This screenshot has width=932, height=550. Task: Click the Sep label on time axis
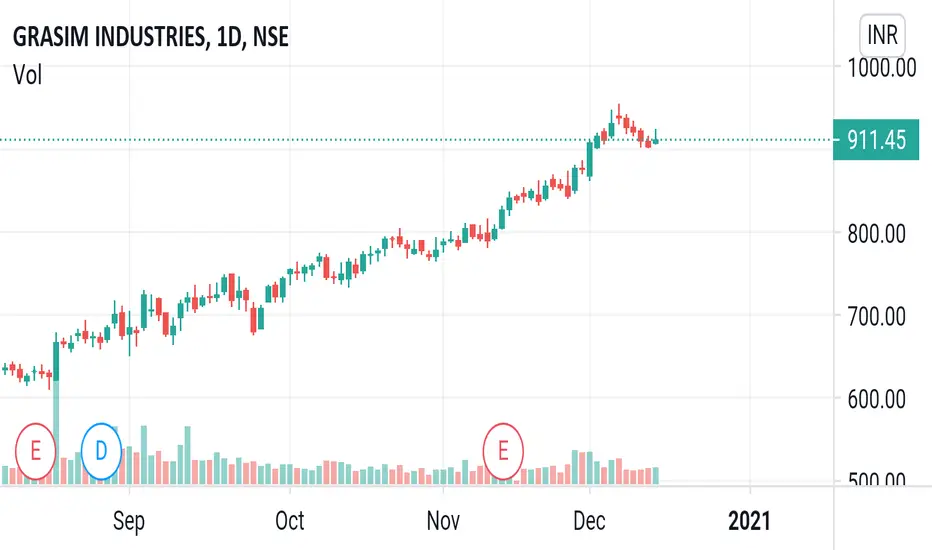[129, 521]
